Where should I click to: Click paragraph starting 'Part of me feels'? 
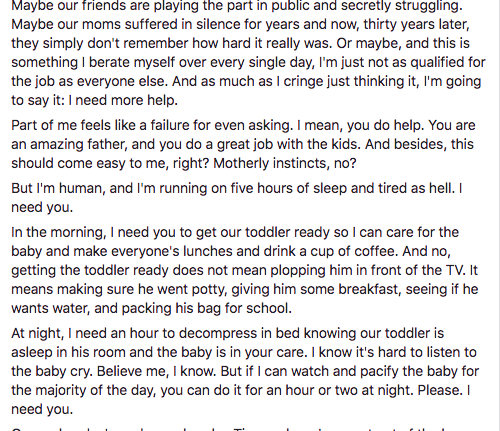pyautogui.click(x=243, y=144)
